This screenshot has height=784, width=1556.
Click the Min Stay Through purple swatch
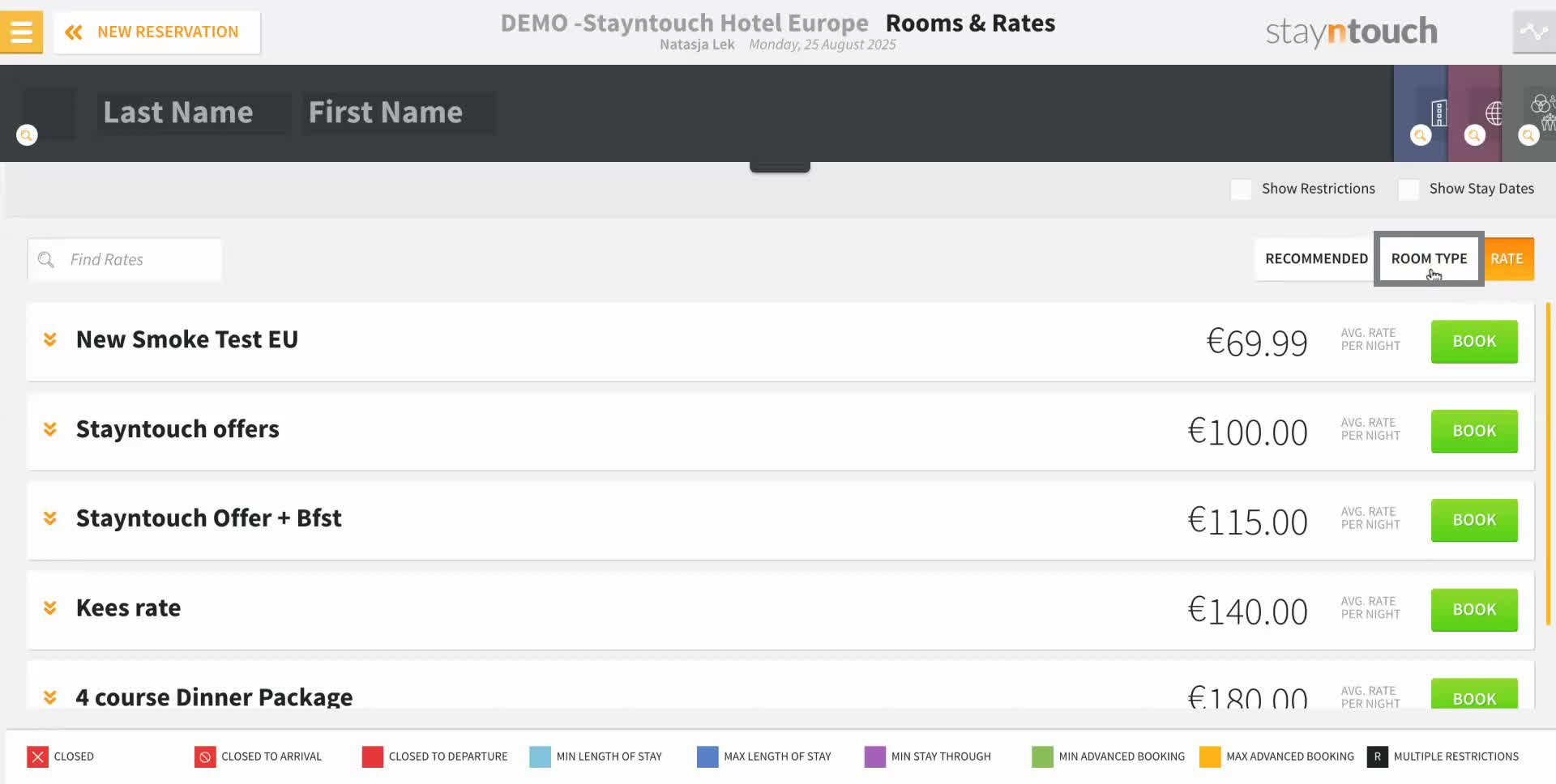pos(875,756)
